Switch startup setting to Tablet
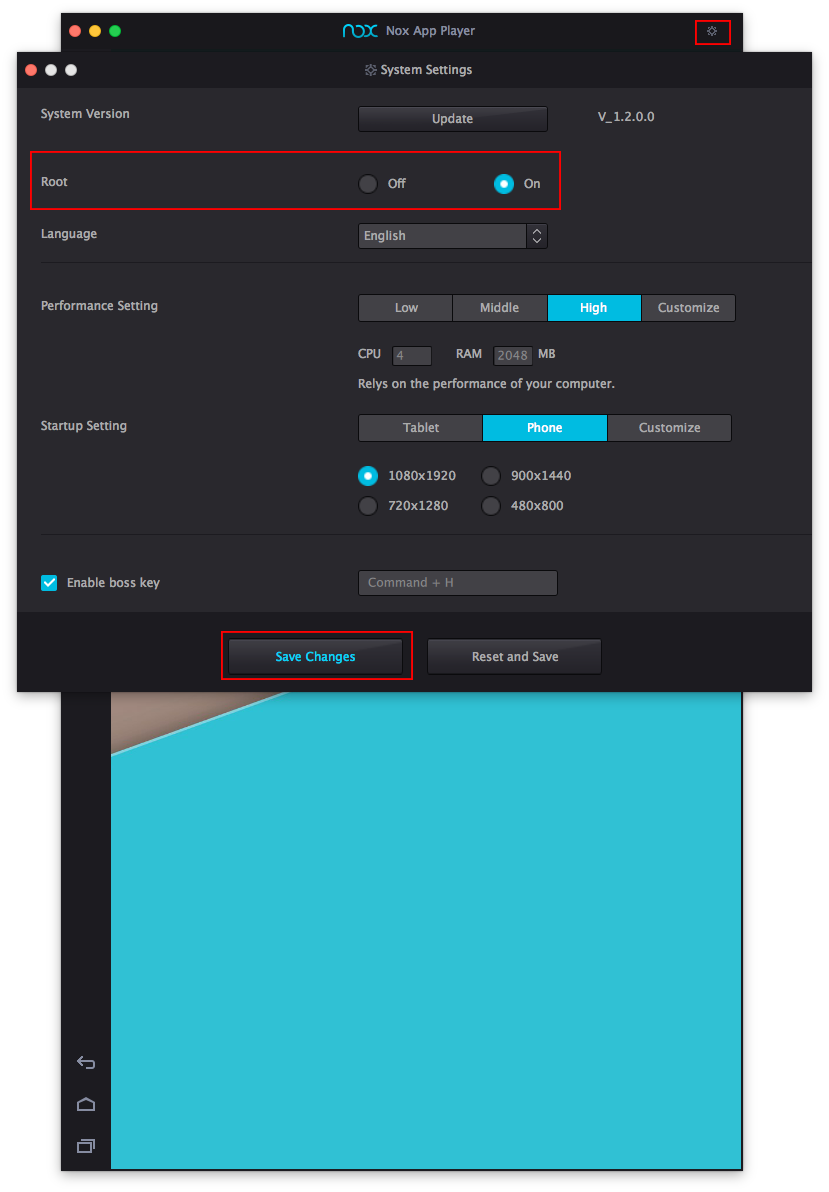The image size is (829, 1192). coord(421,428)
